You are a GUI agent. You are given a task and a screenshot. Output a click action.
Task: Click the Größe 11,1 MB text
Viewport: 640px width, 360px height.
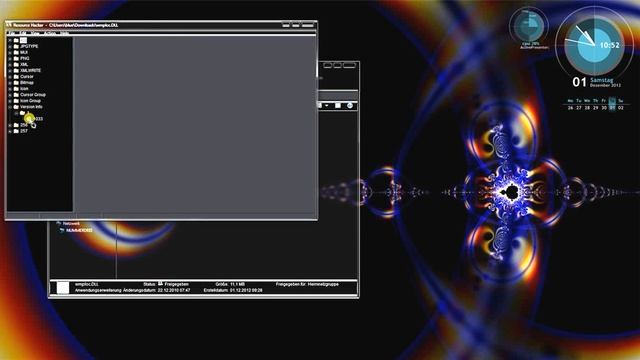[x=230, y=284]
